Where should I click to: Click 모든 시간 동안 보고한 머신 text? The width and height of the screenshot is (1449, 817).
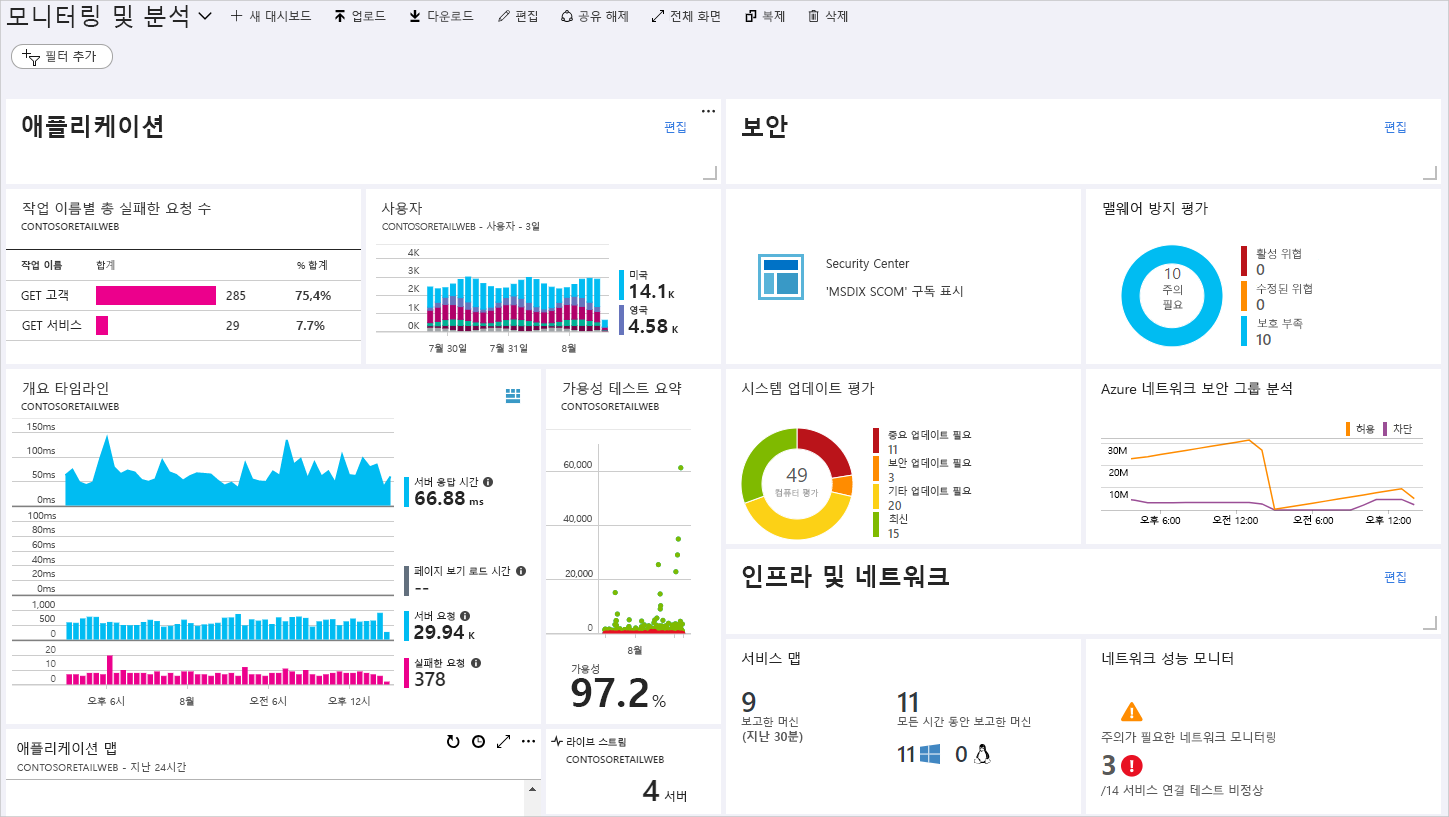point(964,721)
